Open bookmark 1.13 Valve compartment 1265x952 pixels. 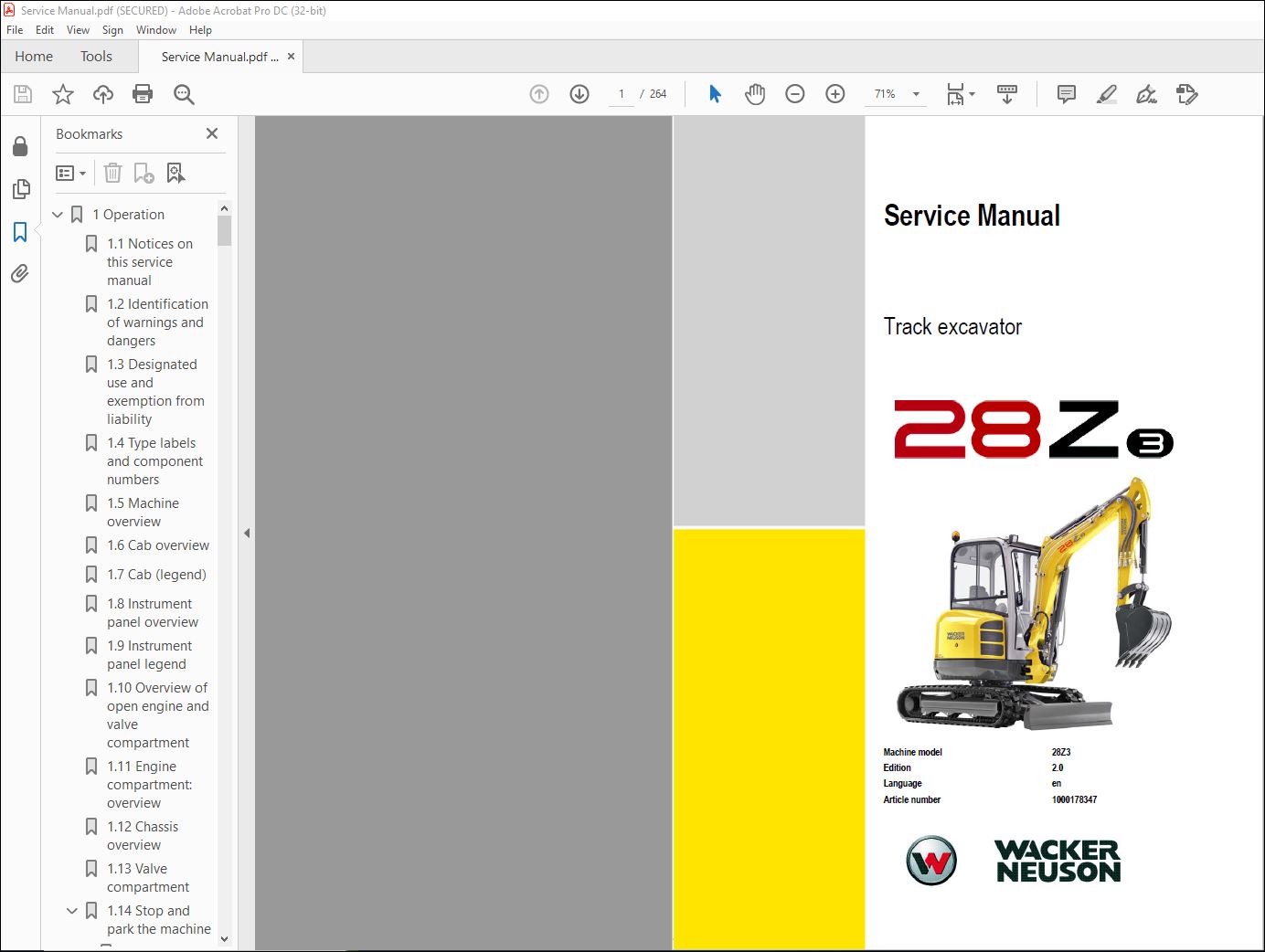coord(148,878)
